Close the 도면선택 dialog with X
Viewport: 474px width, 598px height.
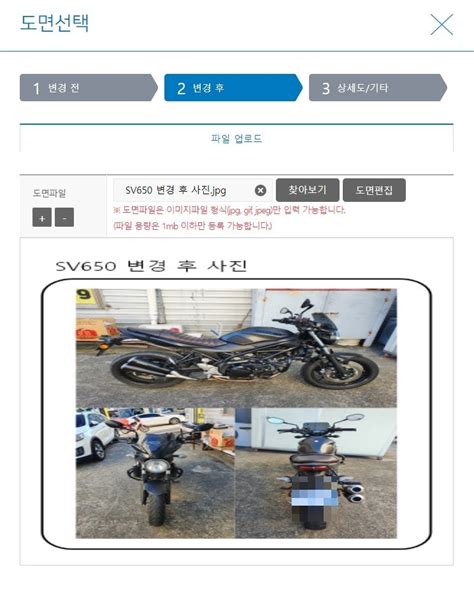442,24
